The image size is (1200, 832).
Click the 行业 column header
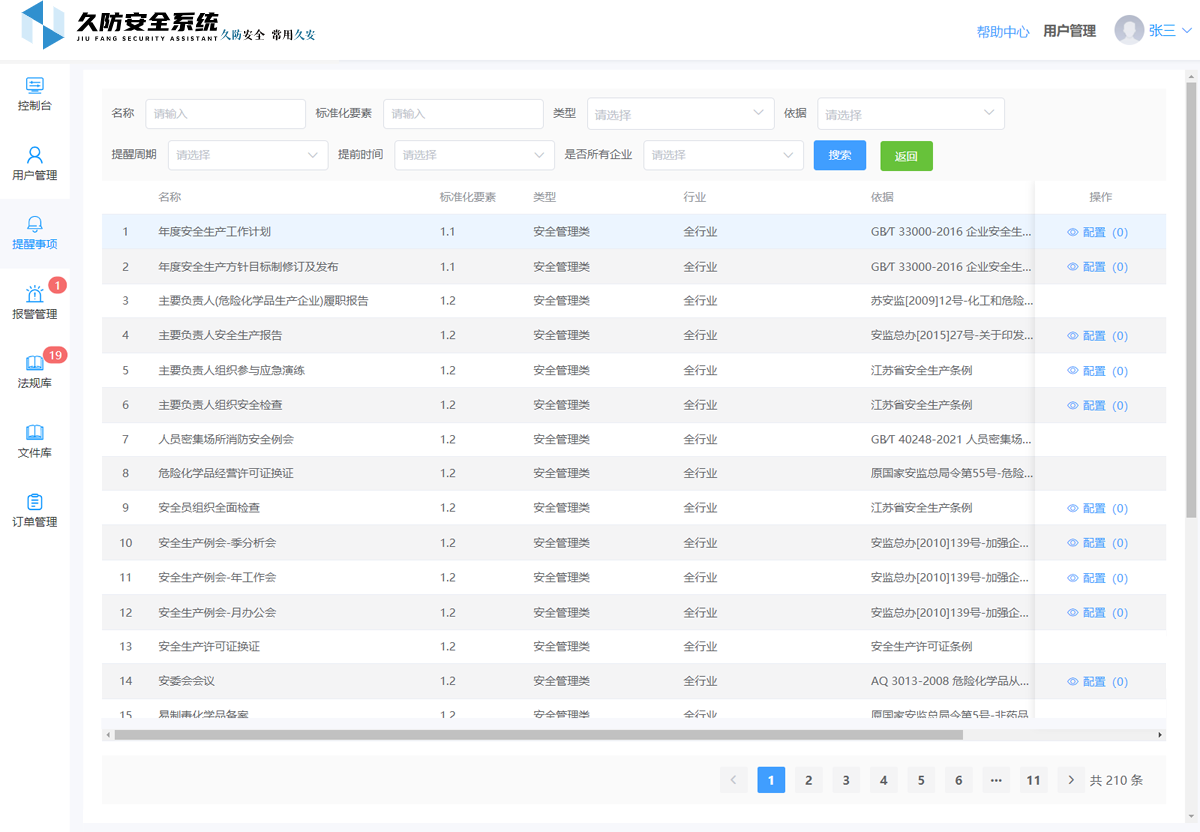click(x=694, y=197)
